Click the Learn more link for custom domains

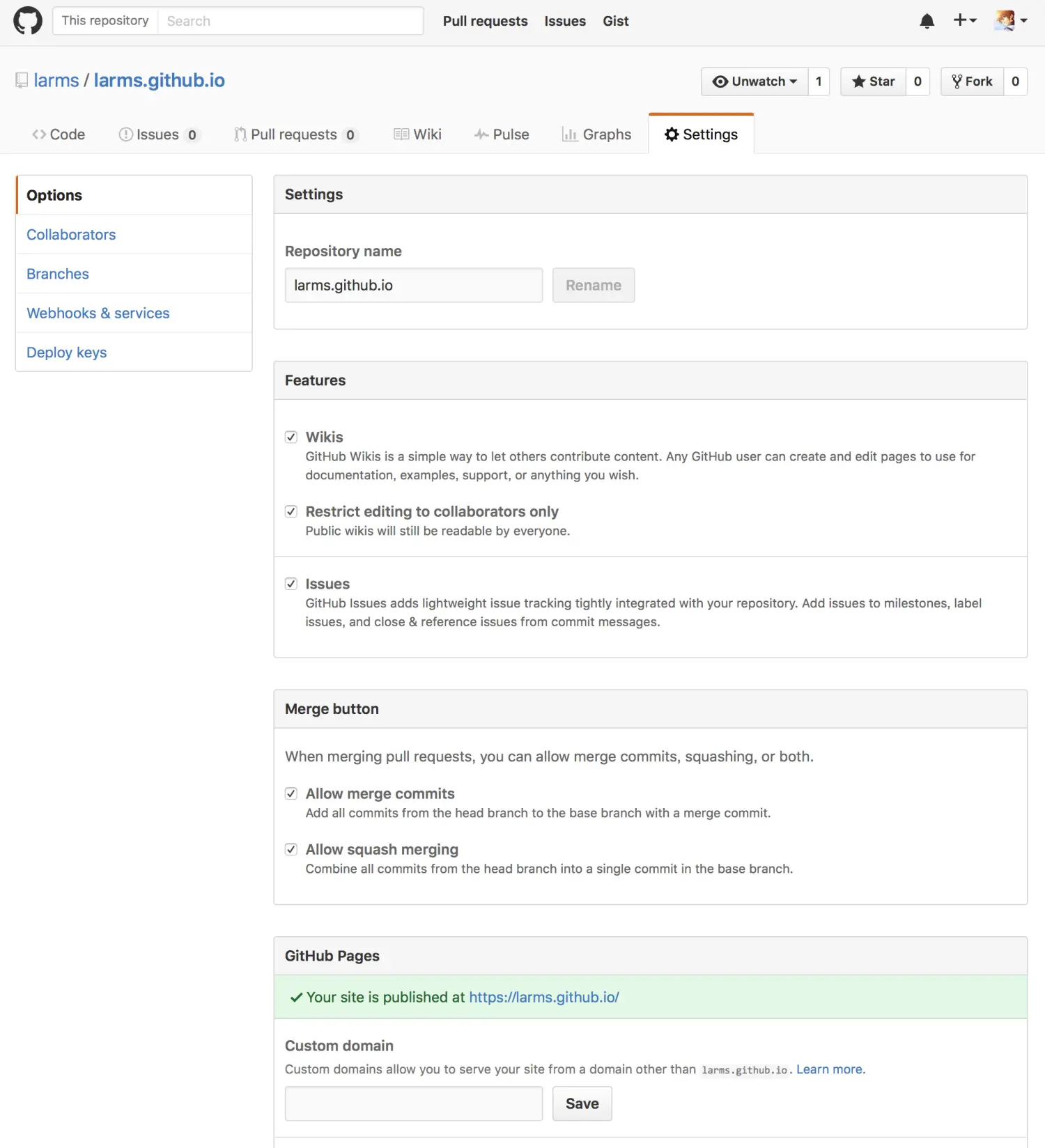point(830,1069)
